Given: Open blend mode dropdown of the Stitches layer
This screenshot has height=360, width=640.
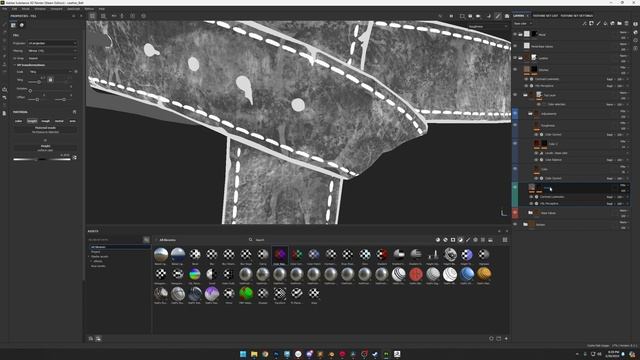Looking at the screenshot, I should [623, 68].
